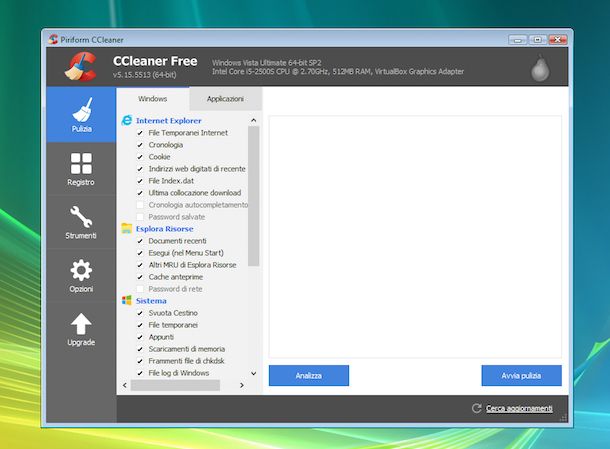Maximize the Piriform CCleaner window
The width and height of the screenshot is (610, 449).
(538, 40)
